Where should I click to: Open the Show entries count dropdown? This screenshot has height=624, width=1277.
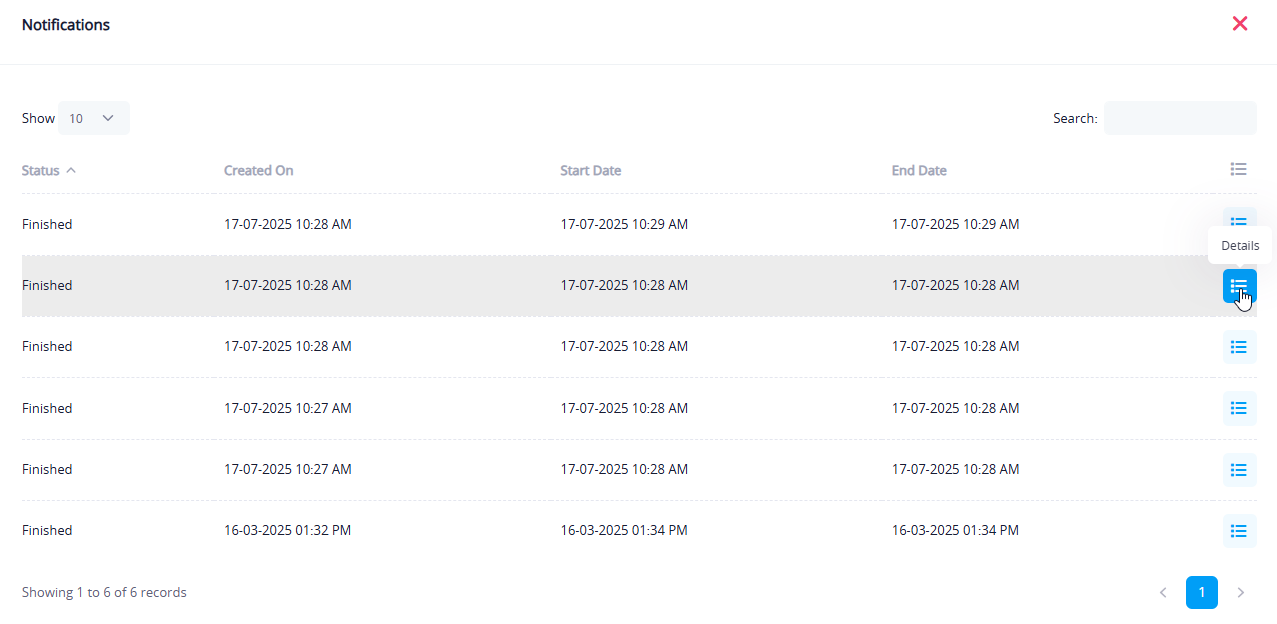[93, 118]
